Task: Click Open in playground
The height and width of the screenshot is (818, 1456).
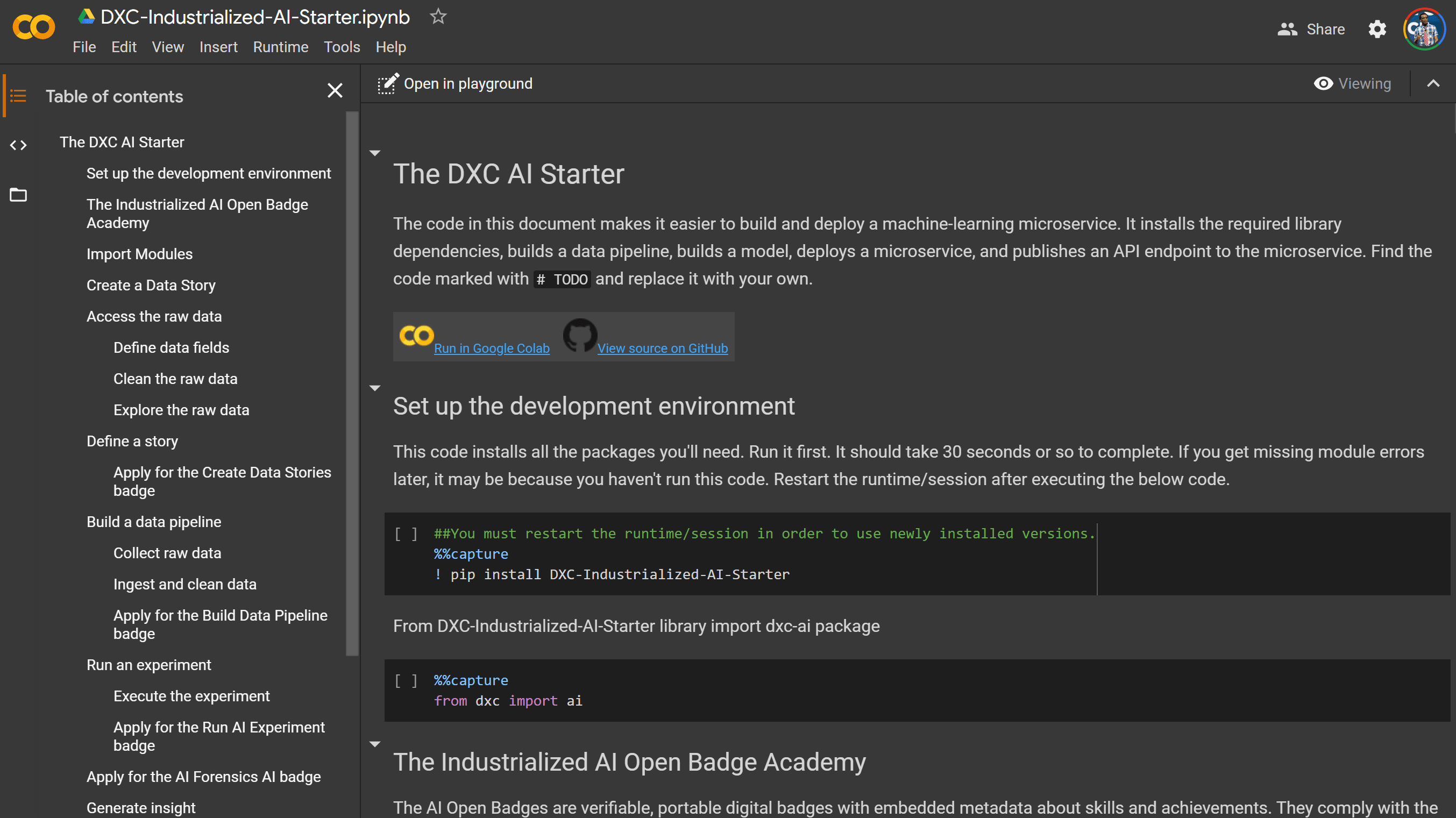Action: pyautogui.click(x=468, y=84)
